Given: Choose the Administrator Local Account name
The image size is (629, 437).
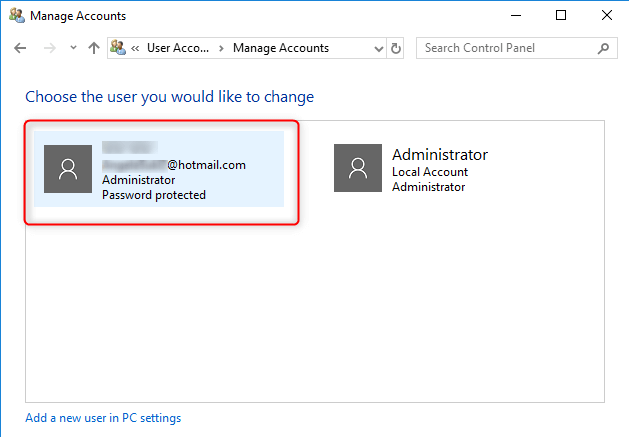Looking at the screenshot, I should 440,155.
